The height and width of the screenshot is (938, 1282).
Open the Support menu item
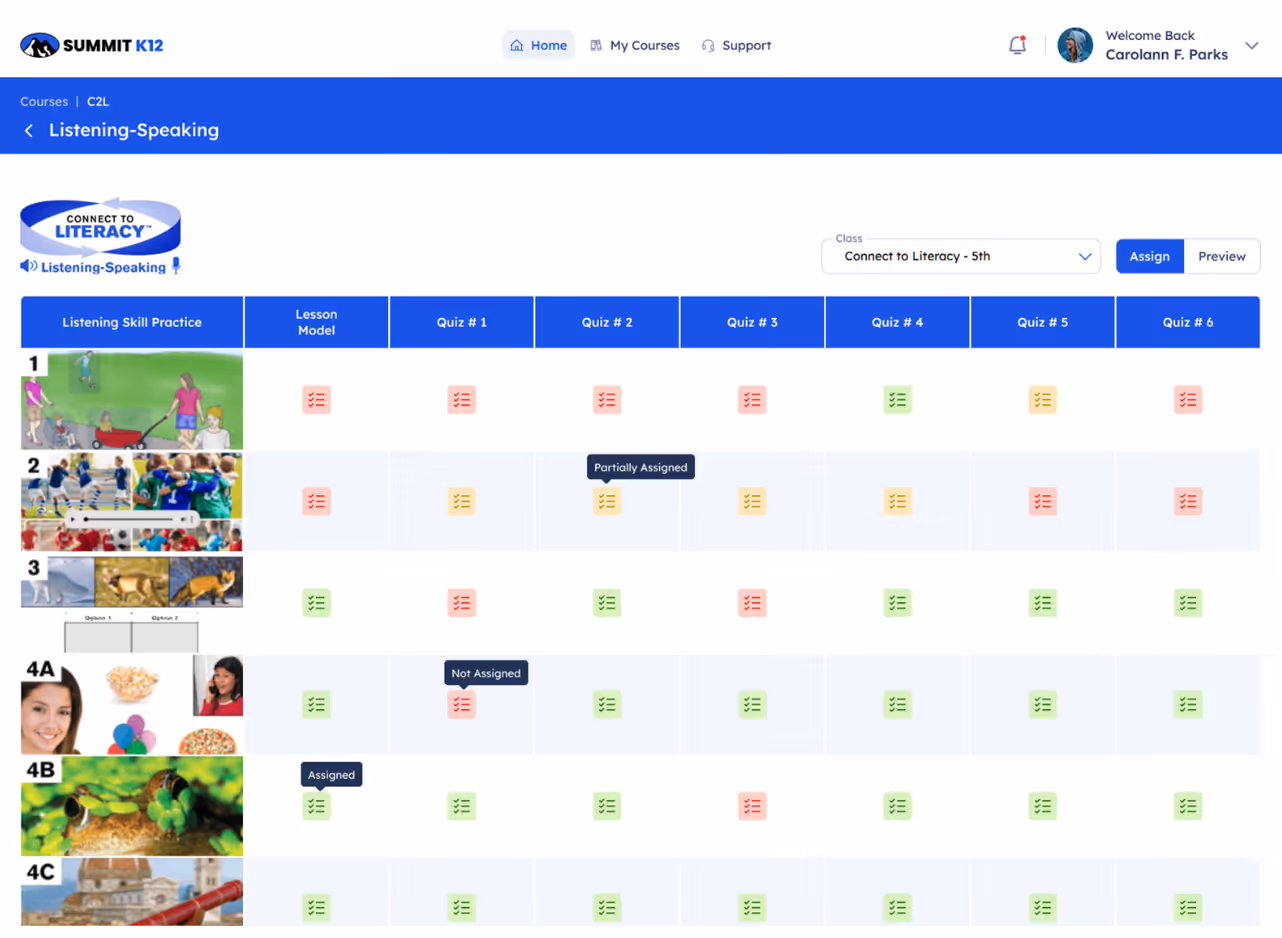pyautogui.click(x=736, y=45)
